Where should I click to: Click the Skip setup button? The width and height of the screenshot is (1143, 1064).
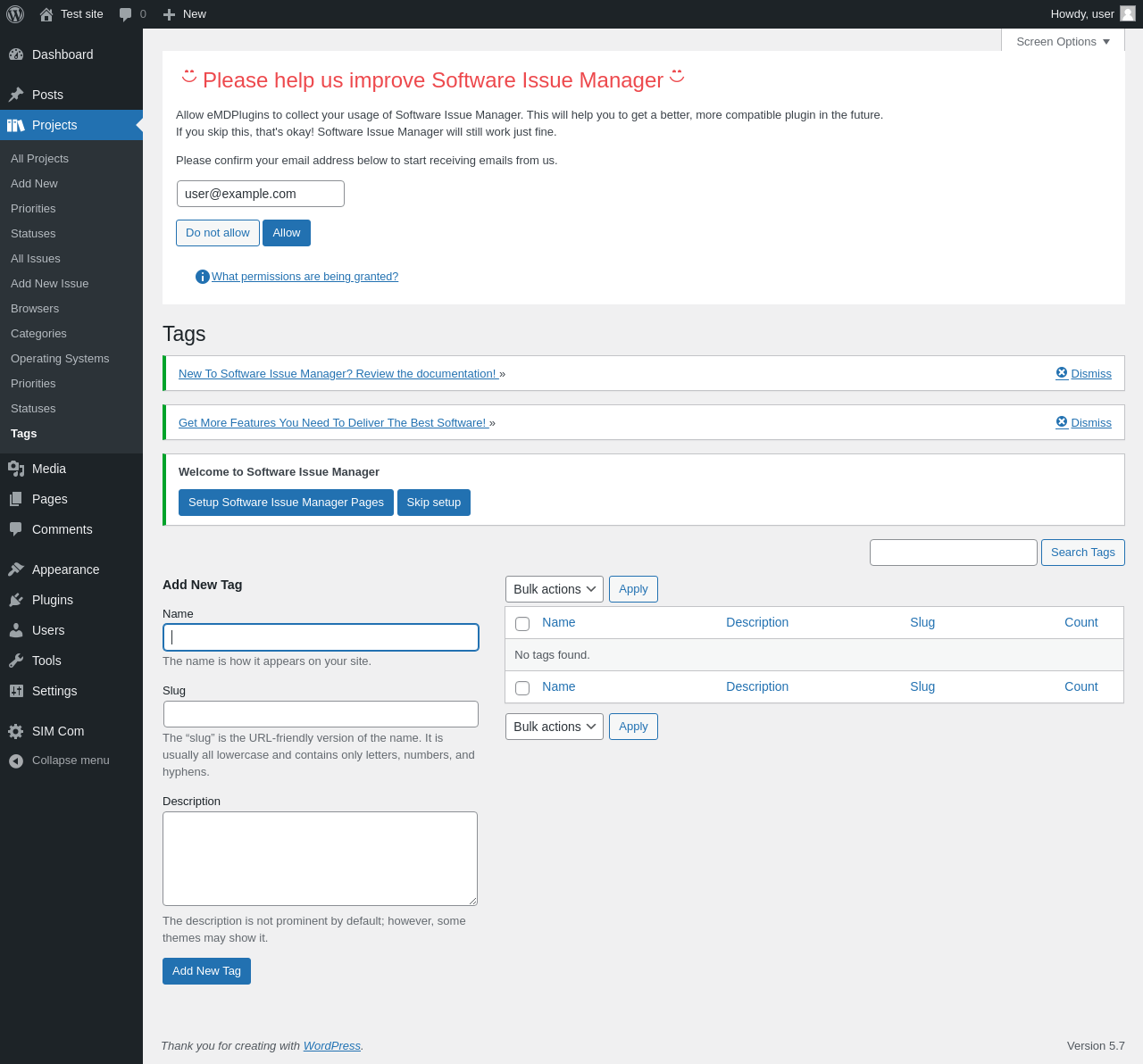tap(434, 503)
